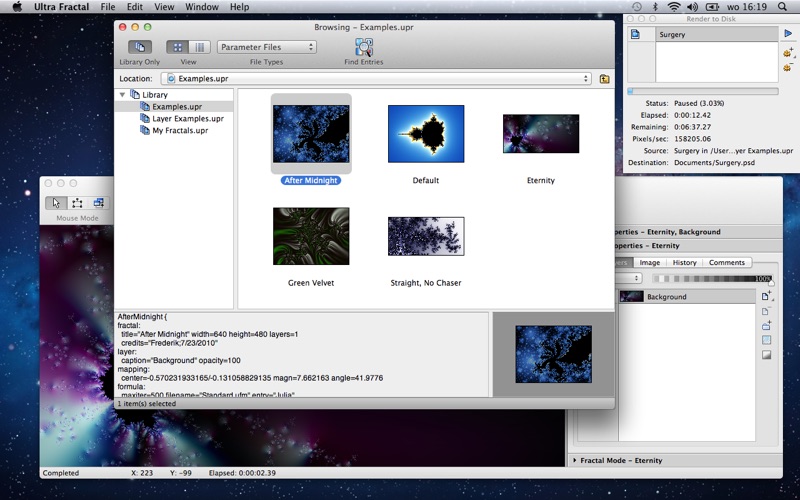Click the After Midnight name label
Viewport: 800px width, 500px height.
click(x=311, y=180)
